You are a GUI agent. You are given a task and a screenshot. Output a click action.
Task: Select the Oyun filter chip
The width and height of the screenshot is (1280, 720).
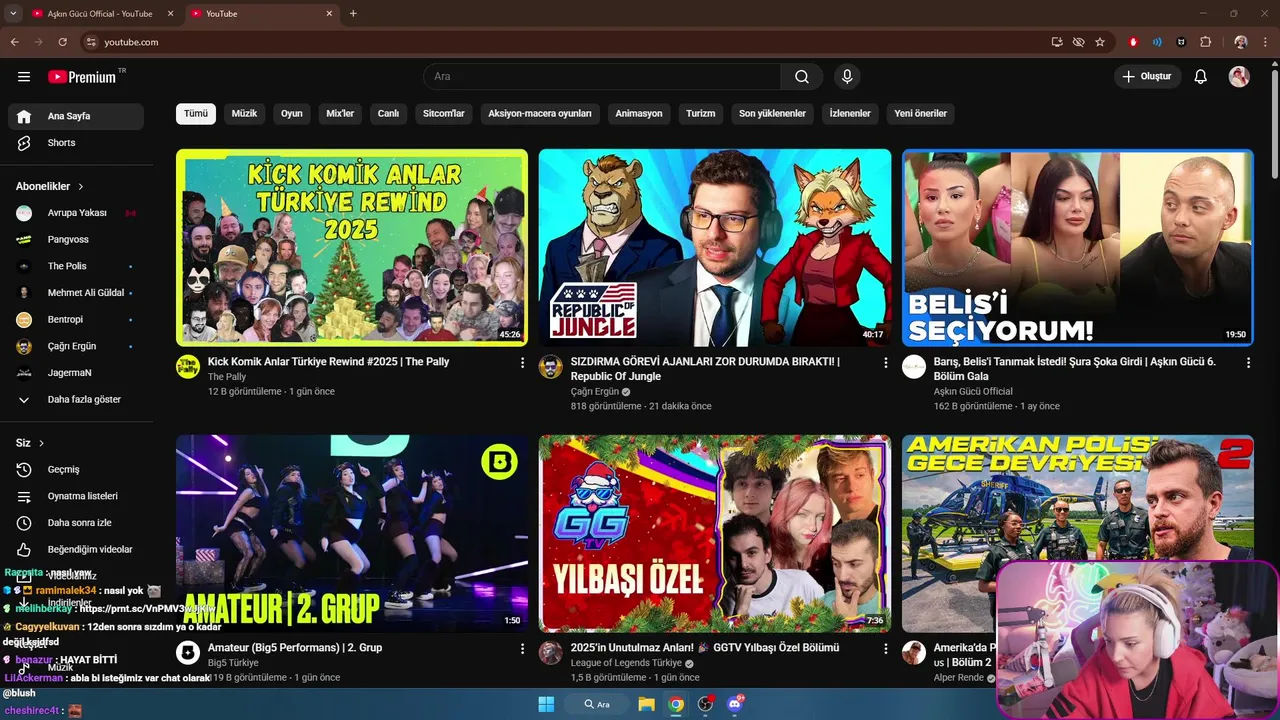(x=292, y=114)
